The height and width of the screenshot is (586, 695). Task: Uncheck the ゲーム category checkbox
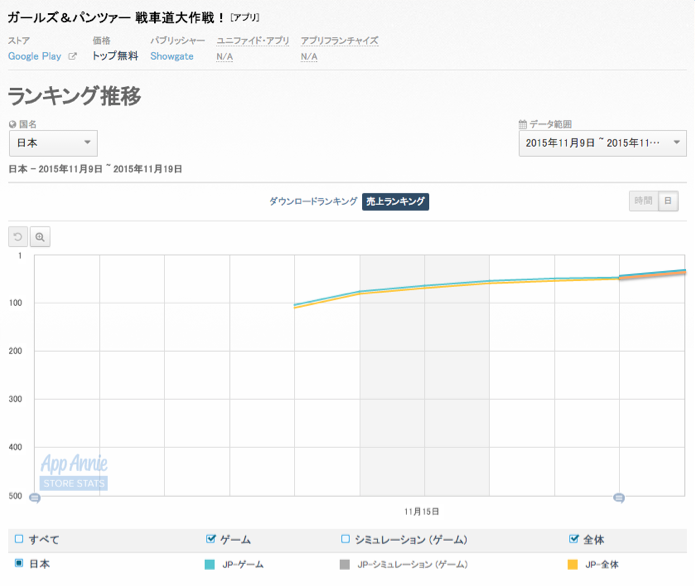[211, 539]
